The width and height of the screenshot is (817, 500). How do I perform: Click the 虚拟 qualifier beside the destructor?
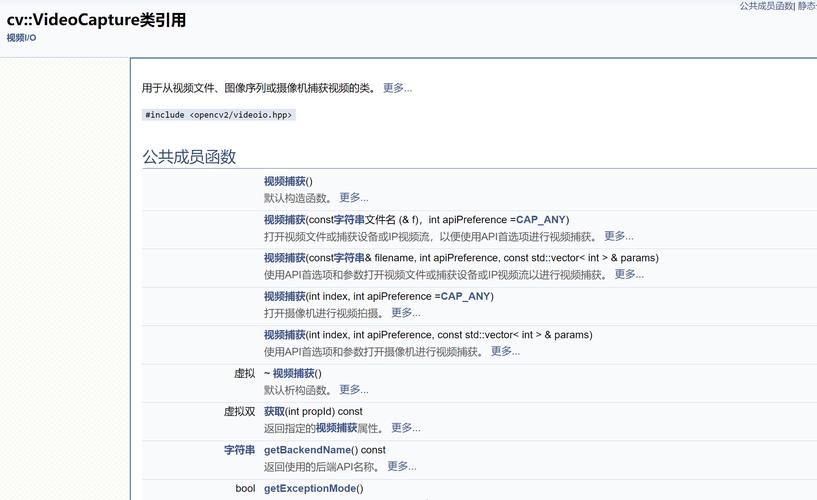click(x=245, y=373)
